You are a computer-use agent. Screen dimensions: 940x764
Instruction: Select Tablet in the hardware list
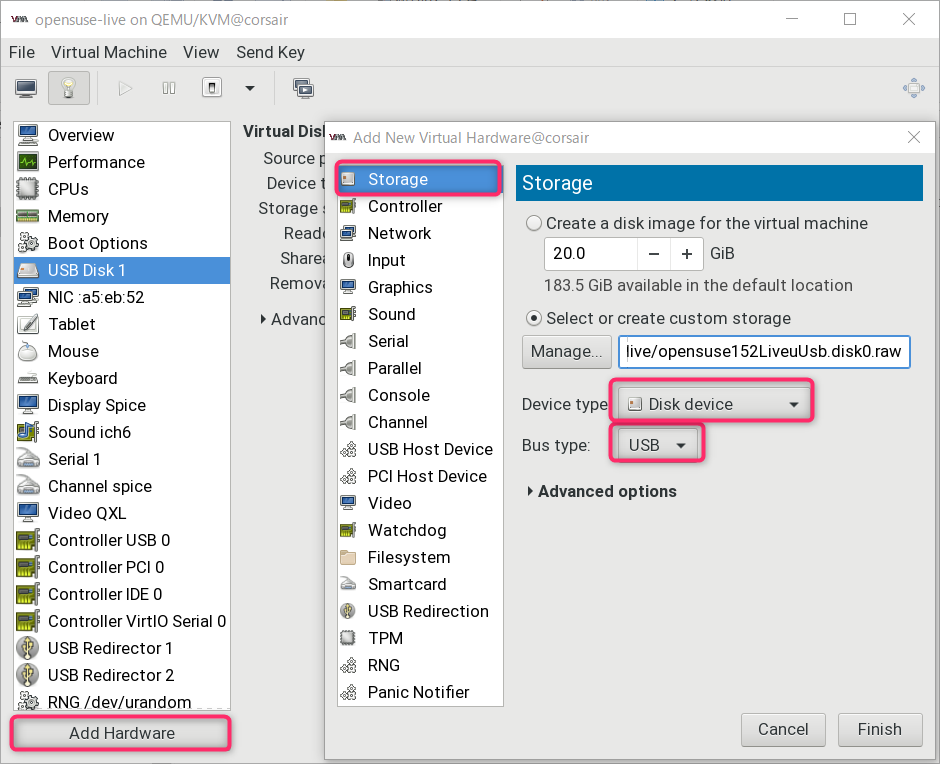[122, 324]
